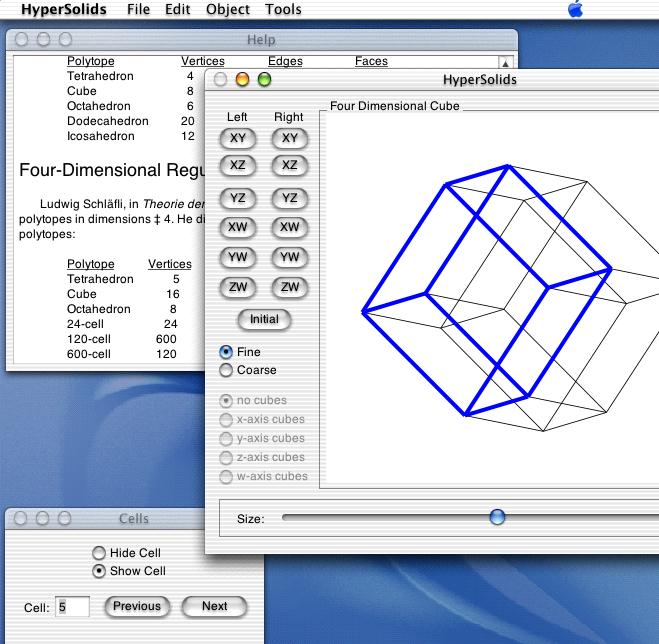659x644 pixels.
Task: Click the Left YZ rotation button
Action: 237,198
